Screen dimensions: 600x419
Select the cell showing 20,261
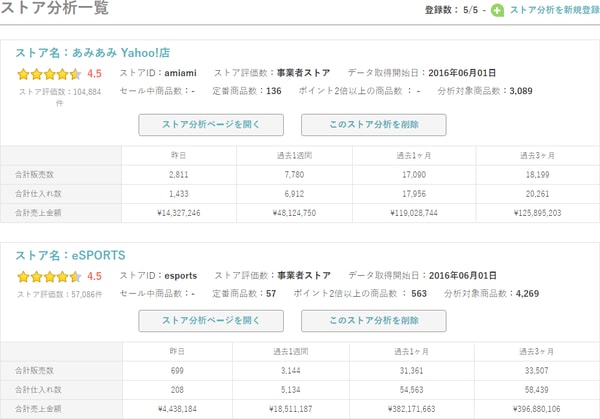pyautogui.click(x=538, y=194)
